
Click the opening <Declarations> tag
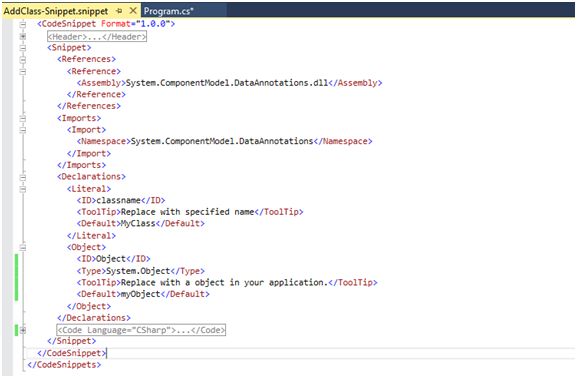point(91,177)
